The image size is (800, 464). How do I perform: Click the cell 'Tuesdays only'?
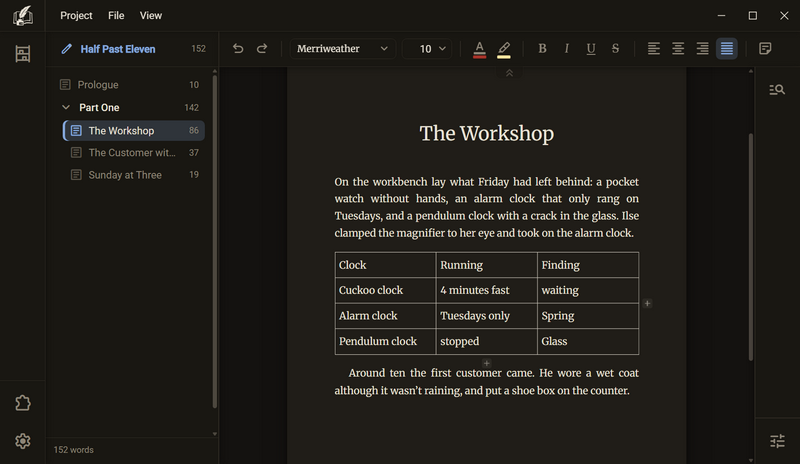[x=486, y=316]
